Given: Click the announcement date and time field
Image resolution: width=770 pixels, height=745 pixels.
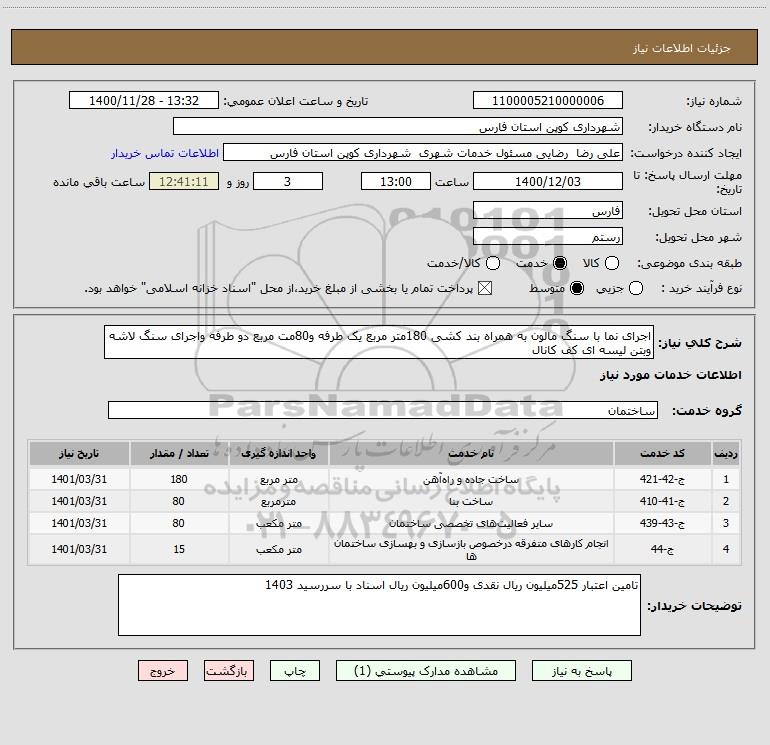Looking at the screenshot, I should [144, 101].
